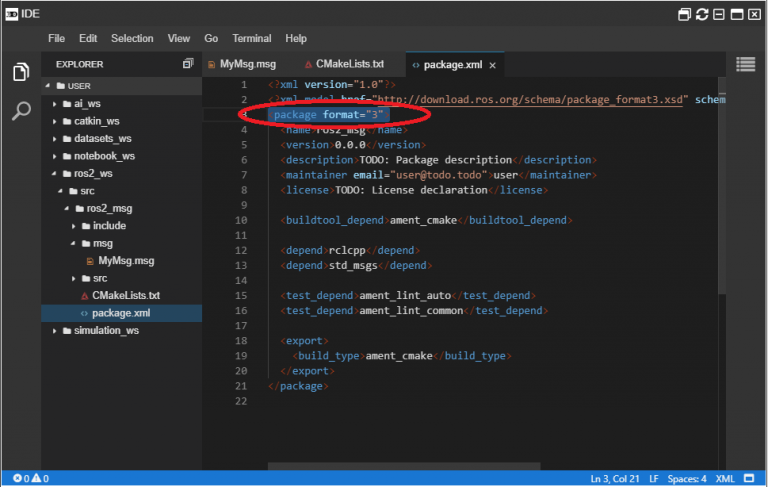Click the closing package tag on line 21
Screen dimensions: 768x487
(298, 386)
